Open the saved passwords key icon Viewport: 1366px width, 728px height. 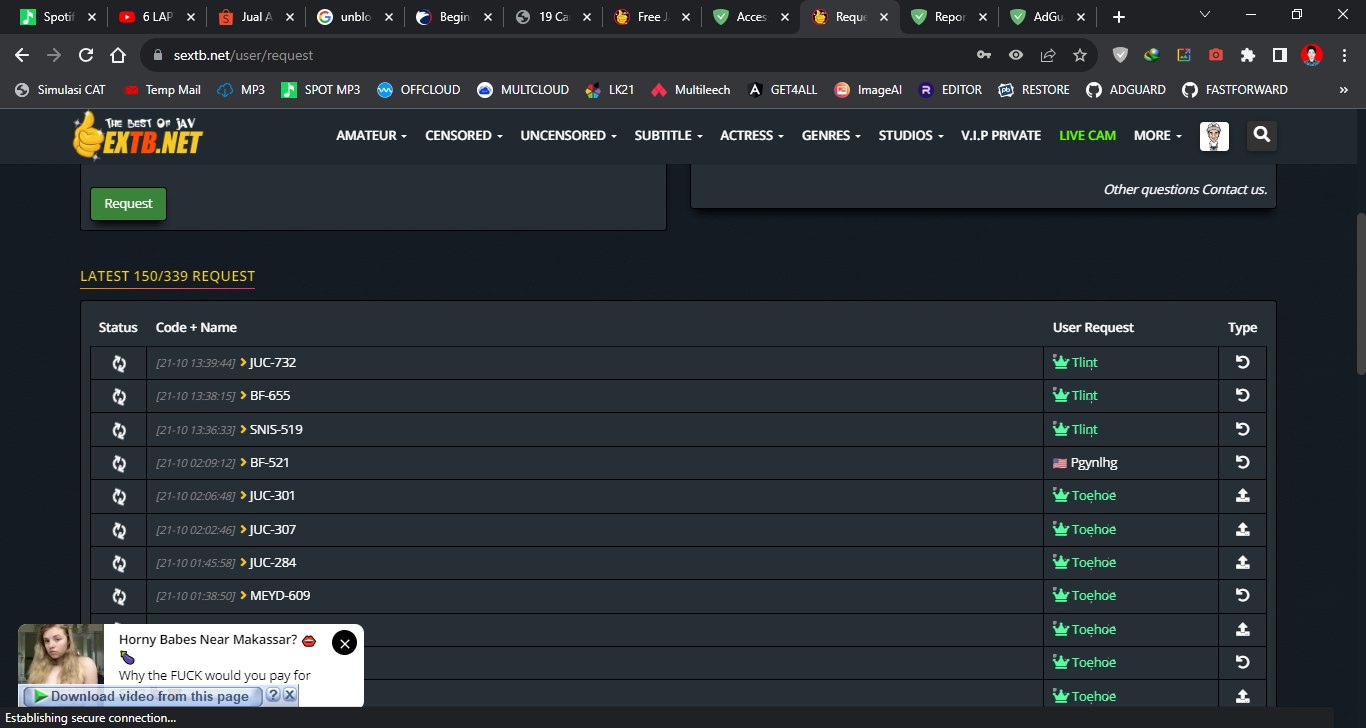coord(984,55)
